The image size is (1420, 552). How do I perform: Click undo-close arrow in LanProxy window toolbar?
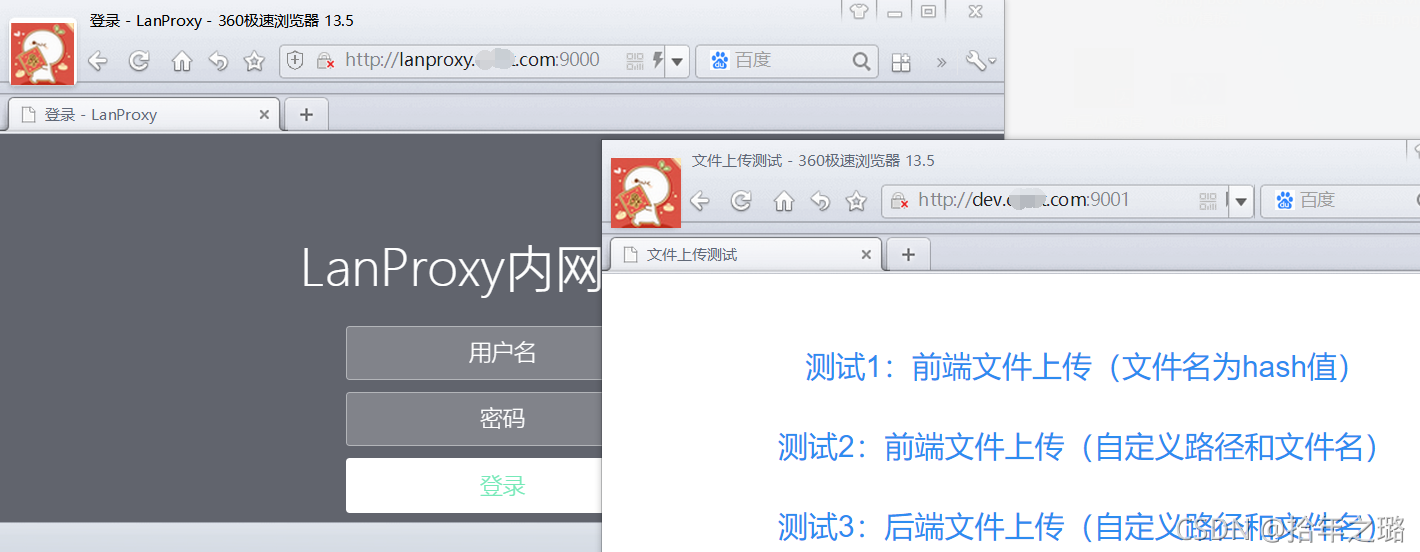pos(218,61)
